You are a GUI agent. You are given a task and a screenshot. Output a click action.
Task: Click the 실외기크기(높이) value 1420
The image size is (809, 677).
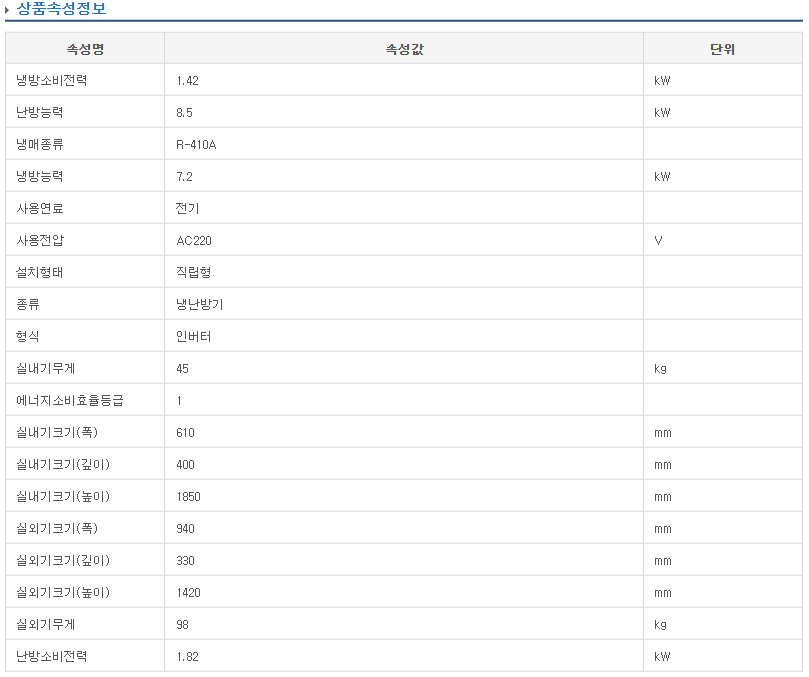188,592
